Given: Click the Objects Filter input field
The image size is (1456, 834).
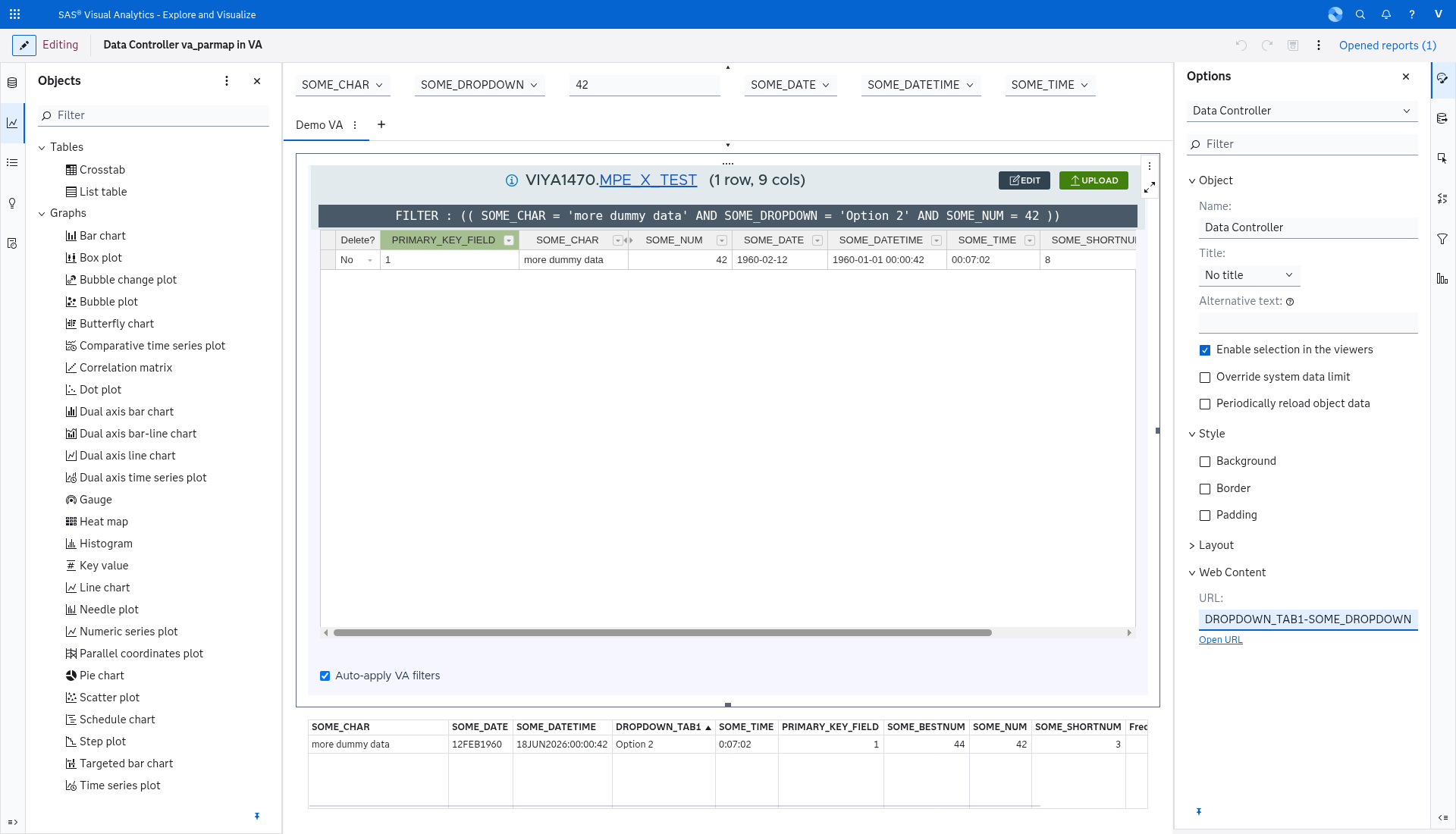Looking at the screenshot, I should coord(154,115).
